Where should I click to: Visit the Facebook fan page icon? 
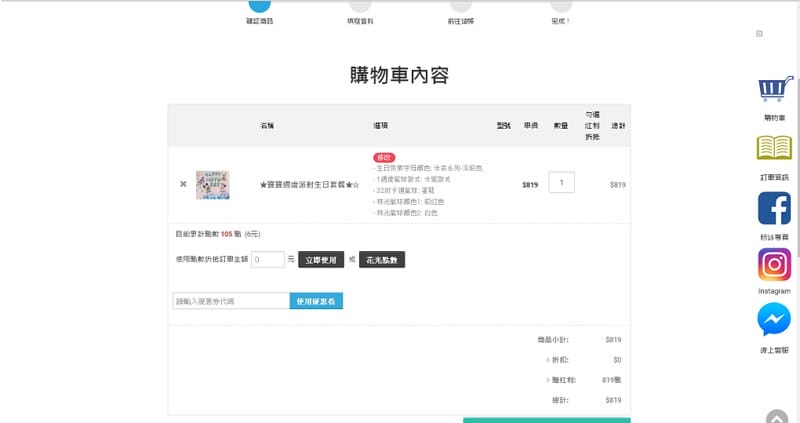click(774, 208)
